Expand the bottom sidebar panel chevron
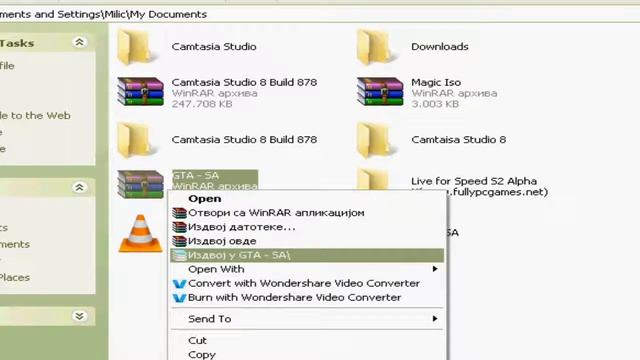The height and width of the screenshot is (360, 640). point(79,316)
